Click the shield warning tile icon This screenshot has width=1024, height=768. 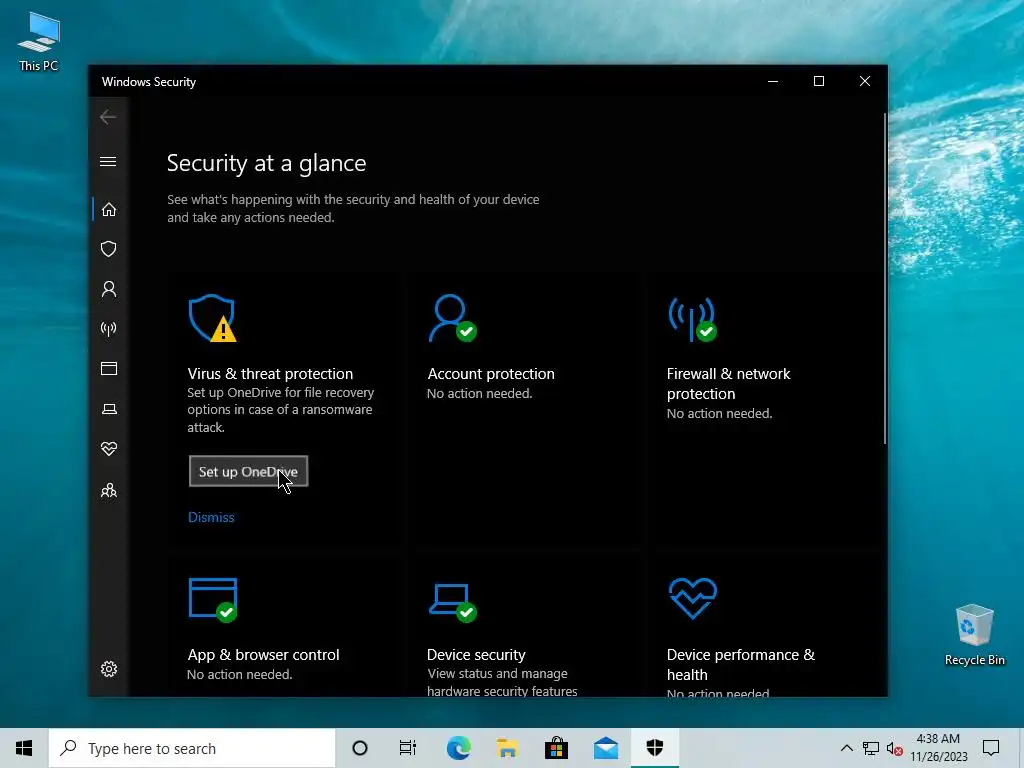212,318
